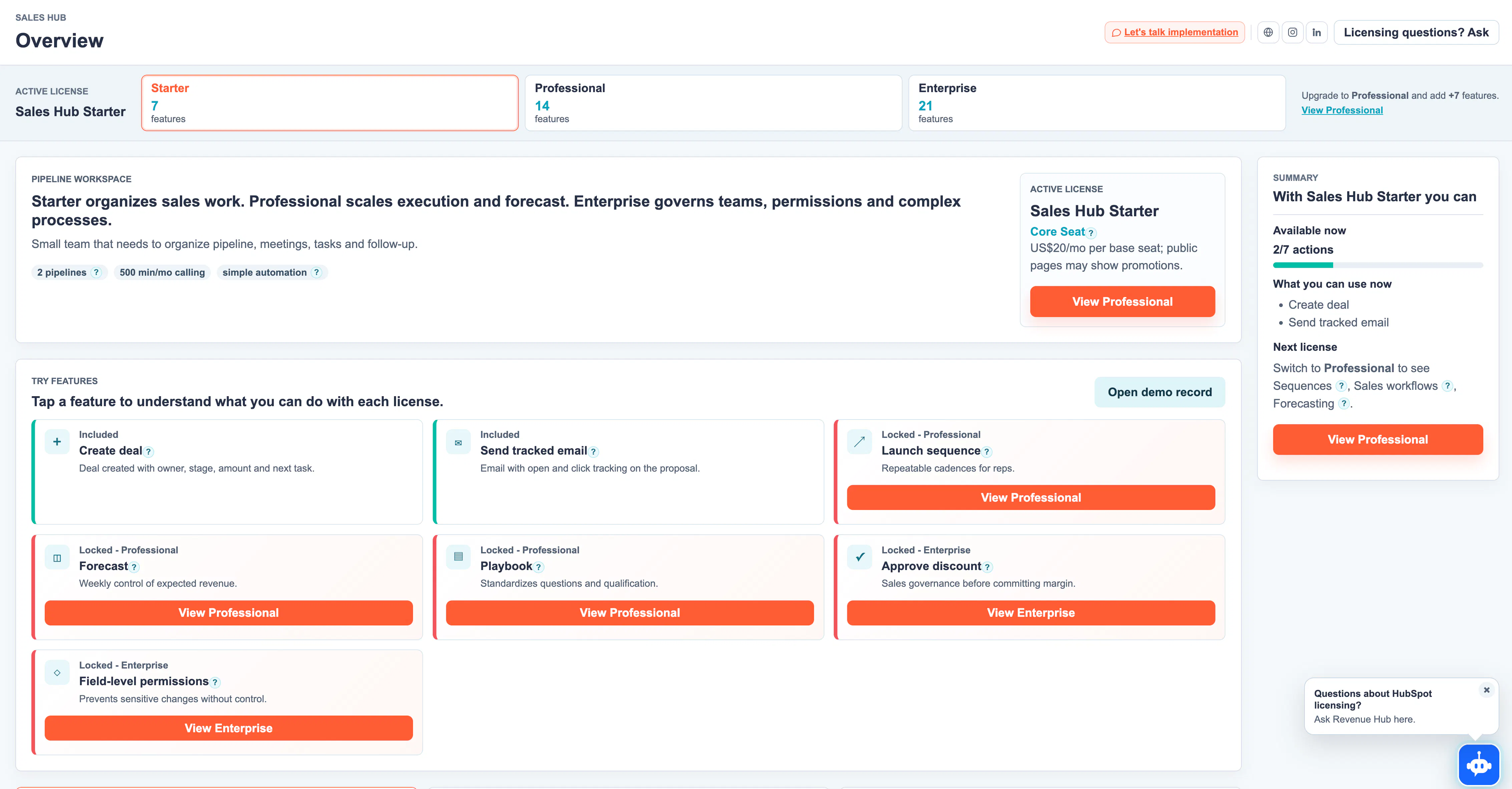Image resolution: width=1512 pixels, height=789 pixels.
Task: Show help for Send tracked email feature
Action: (x=594, y=452)
